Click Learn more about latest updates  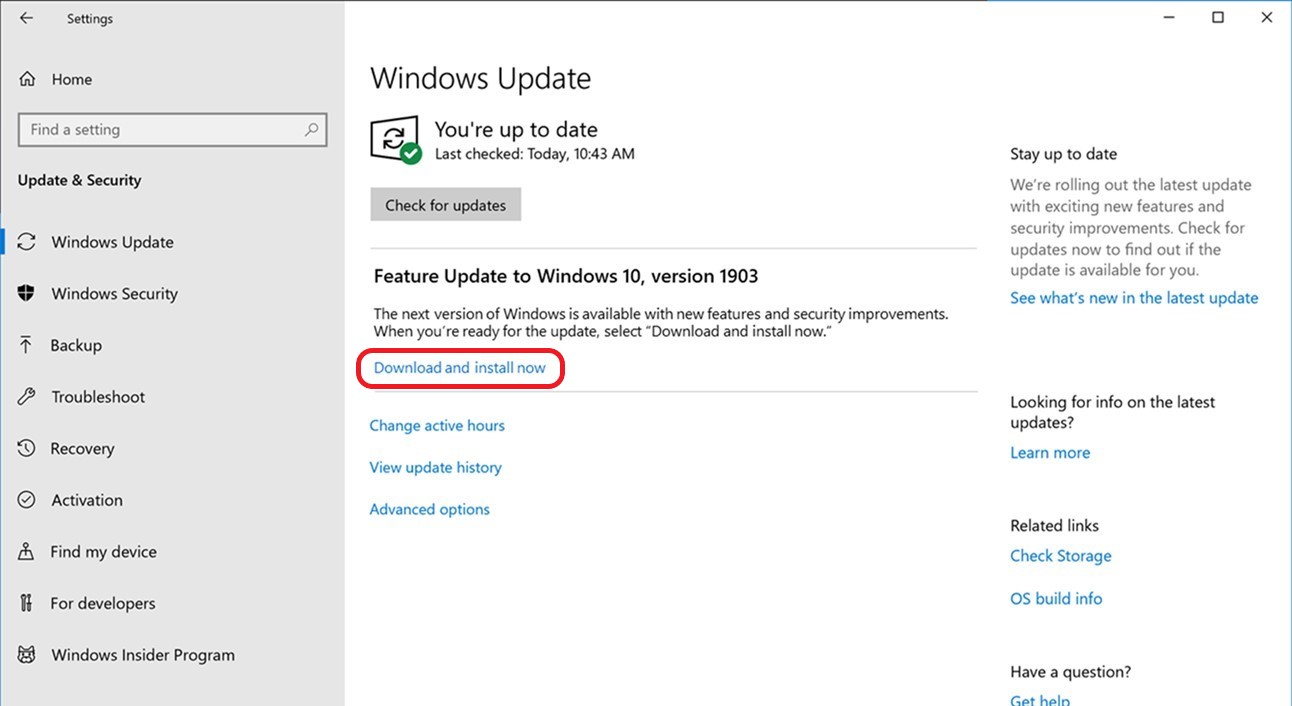pos(1050,453)
